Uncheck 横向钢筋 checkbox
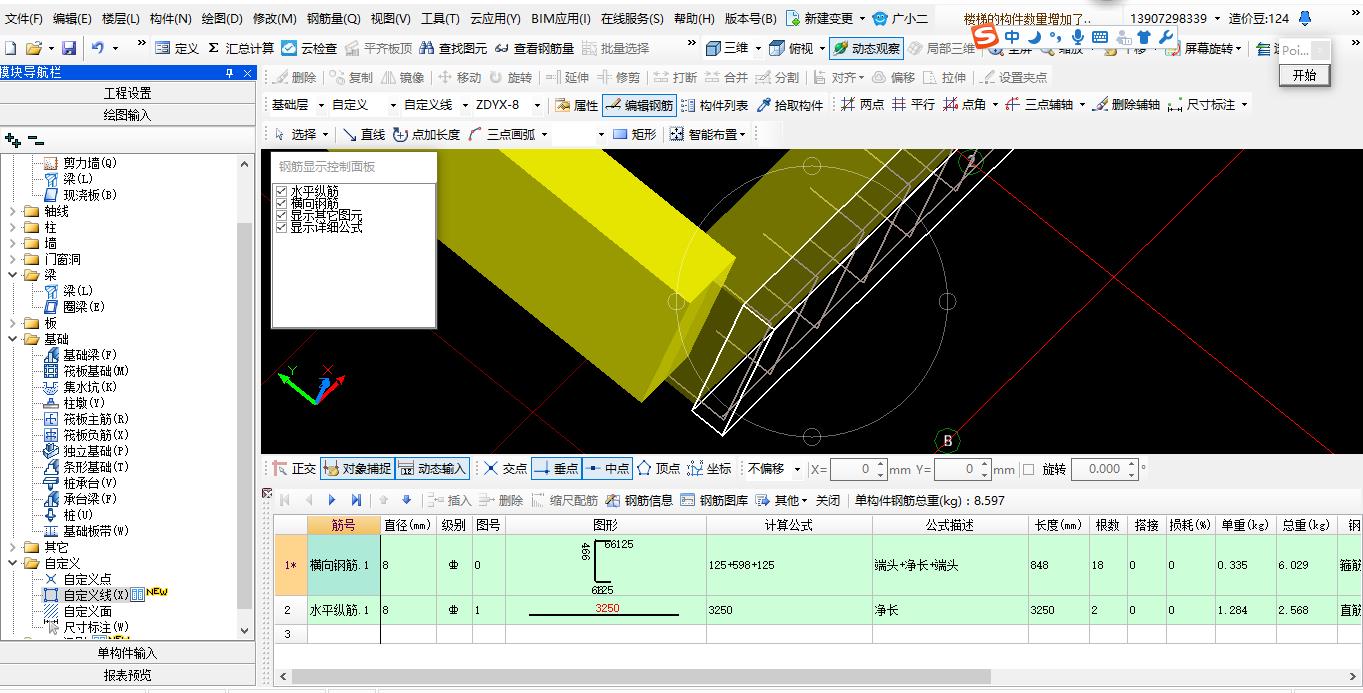Screen dimensions: 1363x693 coord(282,203)
